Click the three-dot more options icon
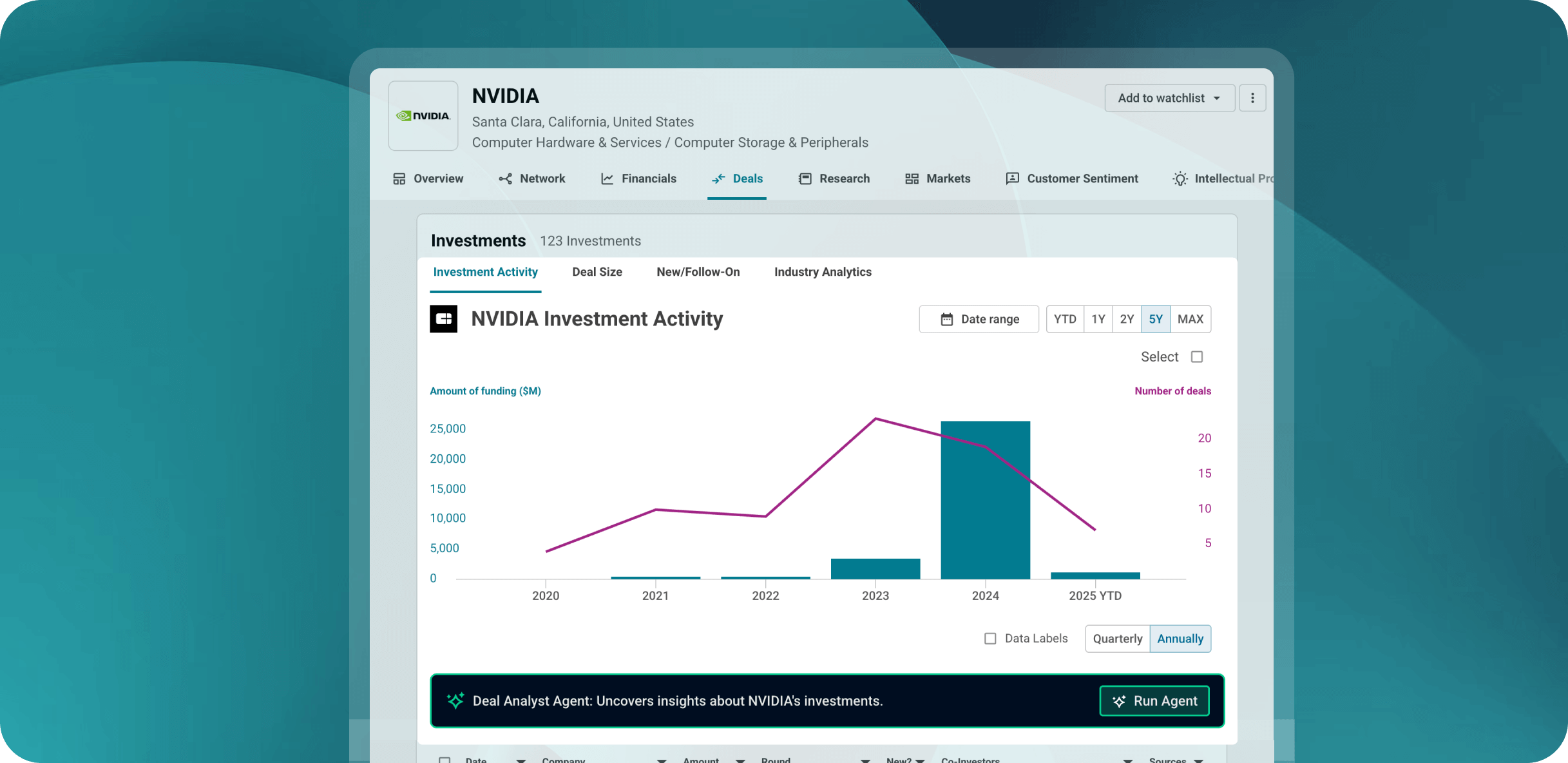This screenshot has width=1568, height=763. 1252,98
